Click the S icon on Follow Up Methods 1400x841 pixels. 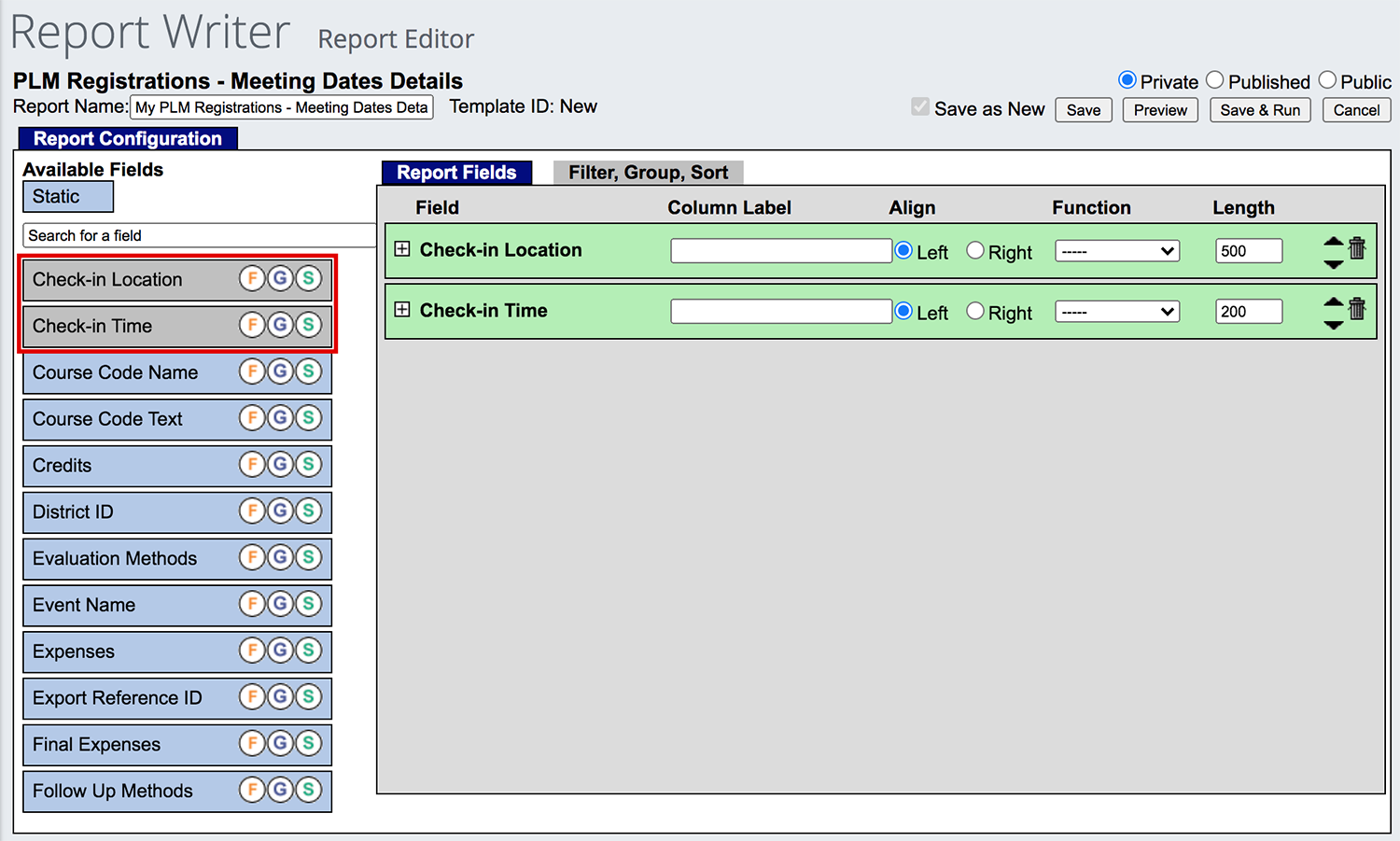308,790
